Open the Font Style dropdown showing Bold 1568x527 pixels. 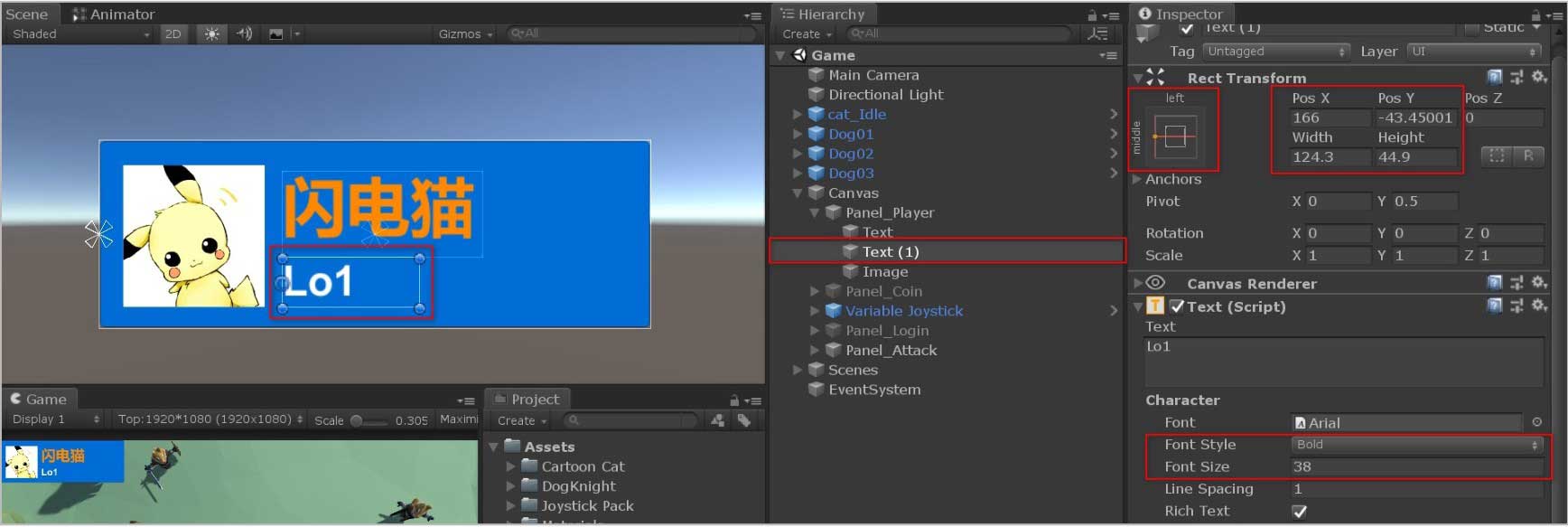coord(1416,445)
